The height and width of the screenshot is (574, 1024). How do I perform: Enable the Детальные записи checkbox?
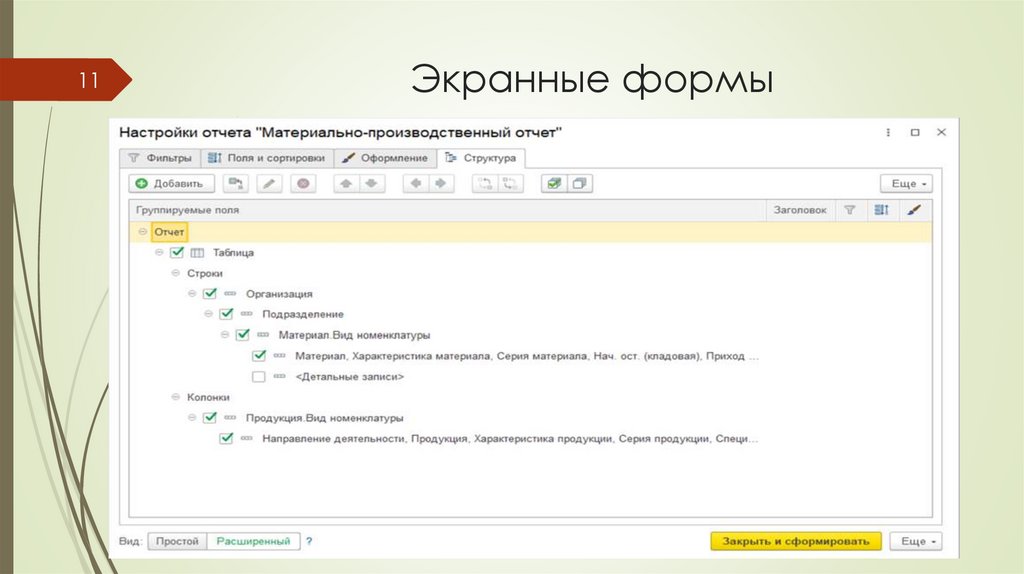(258, 377)
